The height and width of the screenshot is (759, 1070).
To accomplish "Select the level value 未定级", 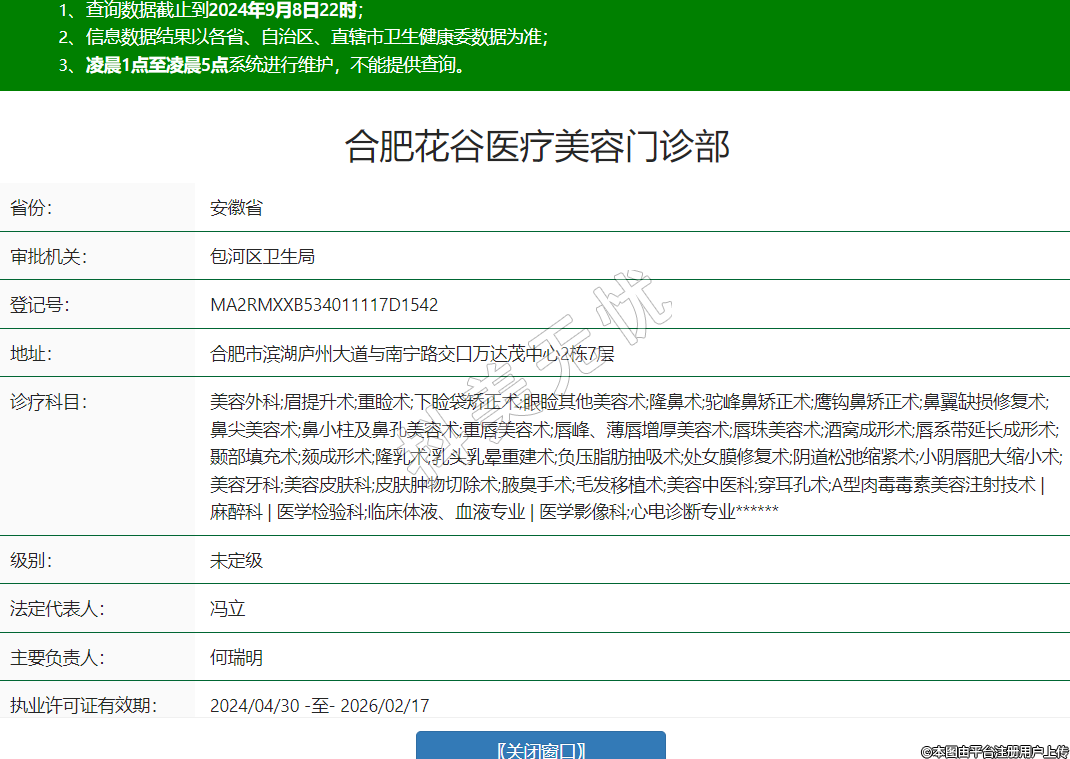I will click(236, 560).
